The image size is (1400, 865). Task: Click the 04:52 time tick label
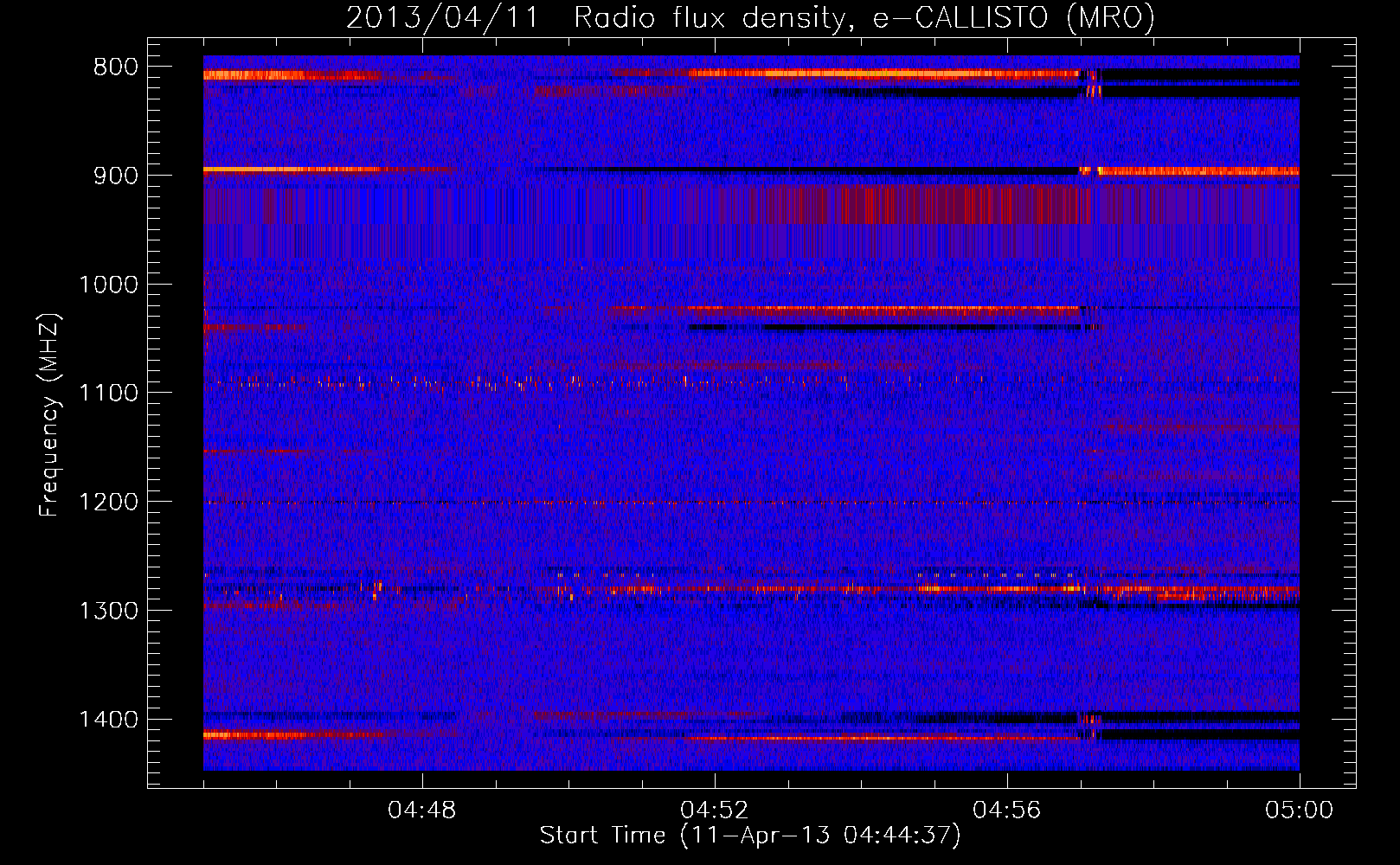[x=715, y=811]
